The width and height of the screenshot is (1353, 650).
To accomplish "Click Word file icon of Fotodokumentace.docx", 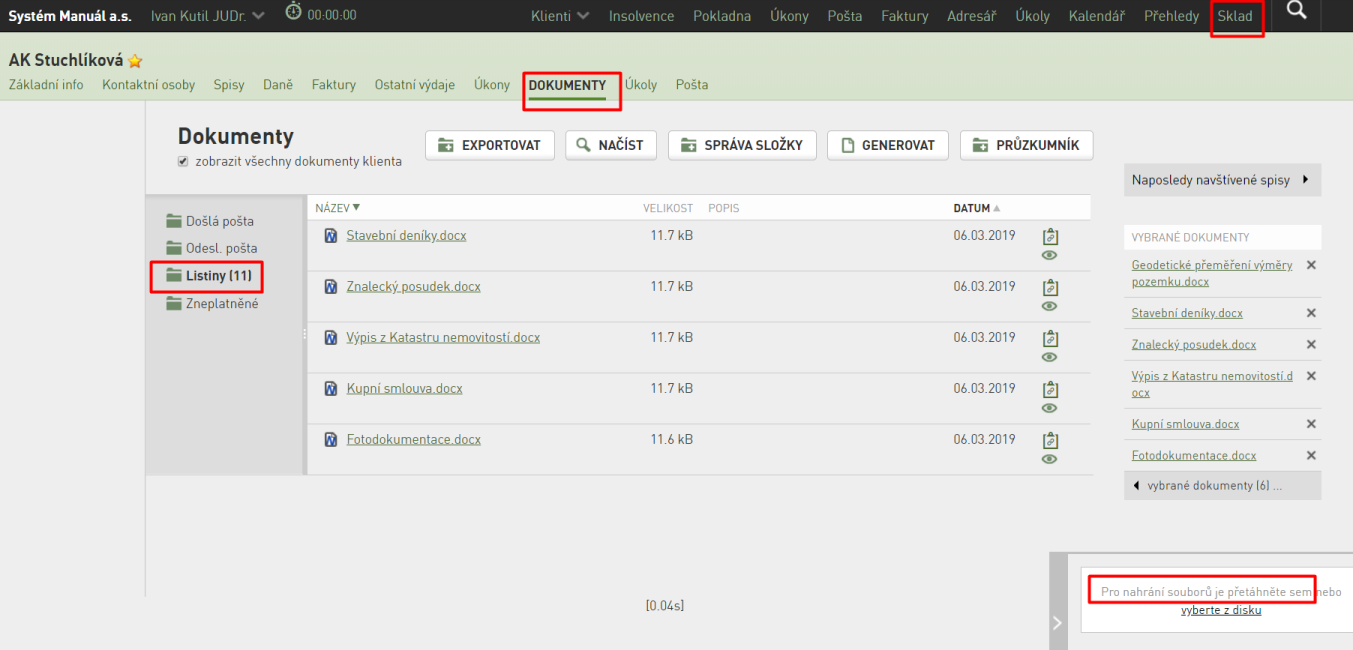I will point(331,439).
